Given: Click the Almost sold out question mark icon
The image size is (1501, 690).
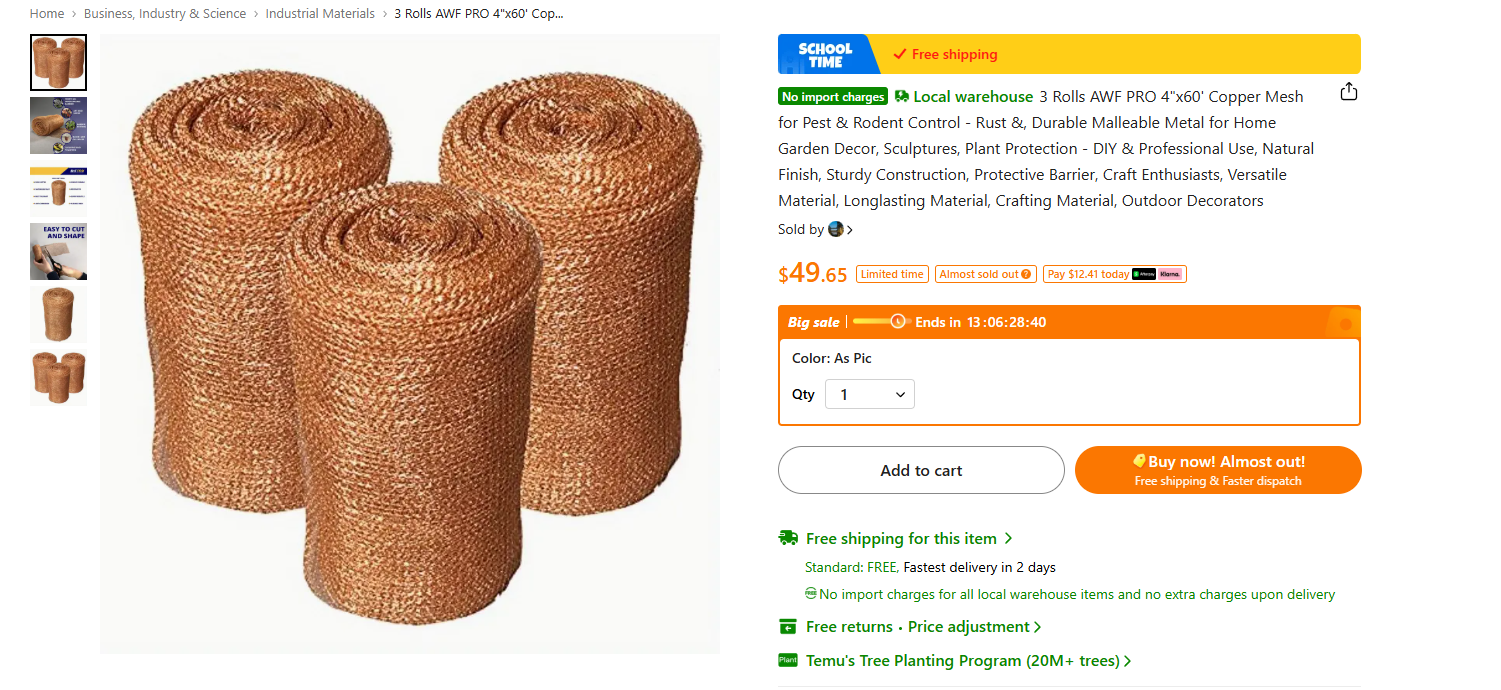Looking at the screenshot, I should (1026, 274).
